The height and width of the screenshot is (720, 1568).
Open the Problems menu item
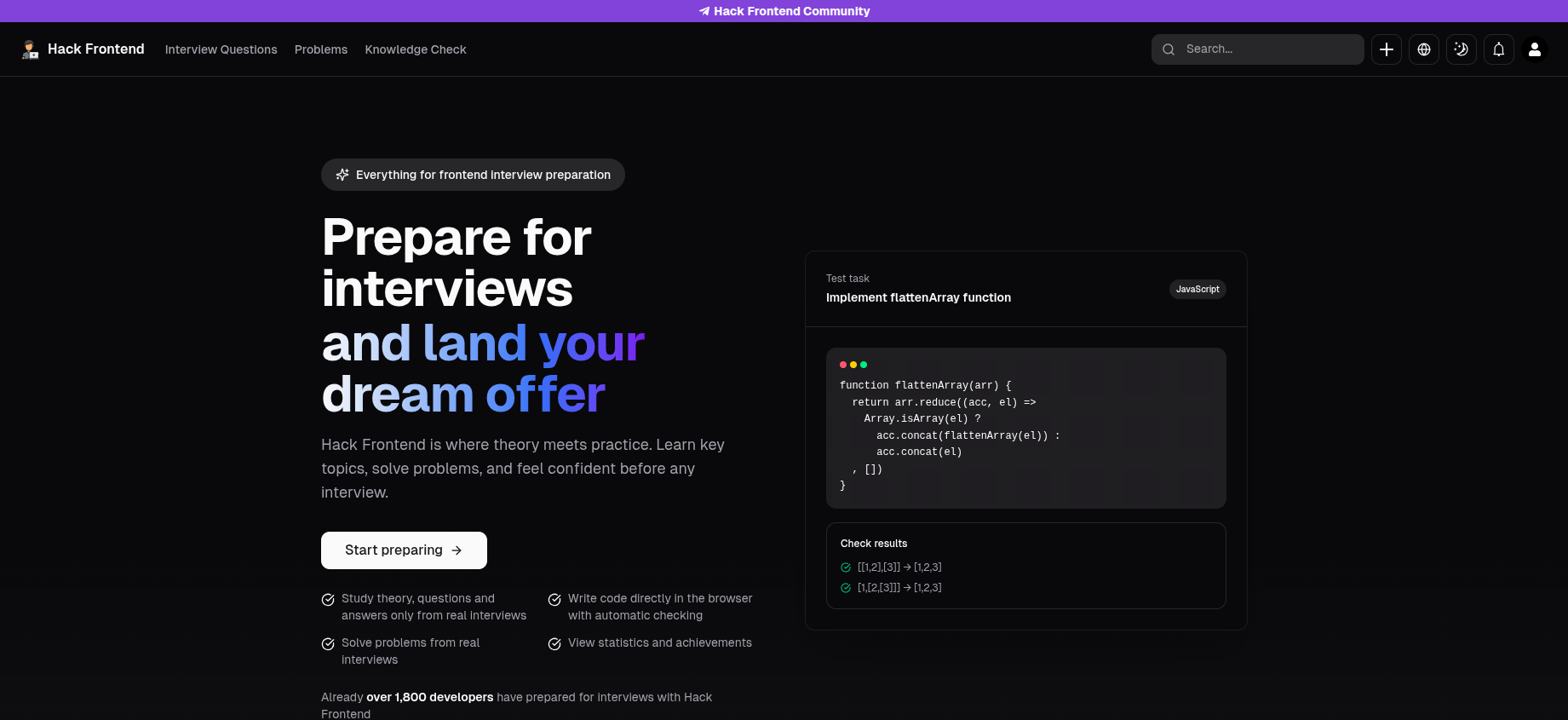pos(321,49)
